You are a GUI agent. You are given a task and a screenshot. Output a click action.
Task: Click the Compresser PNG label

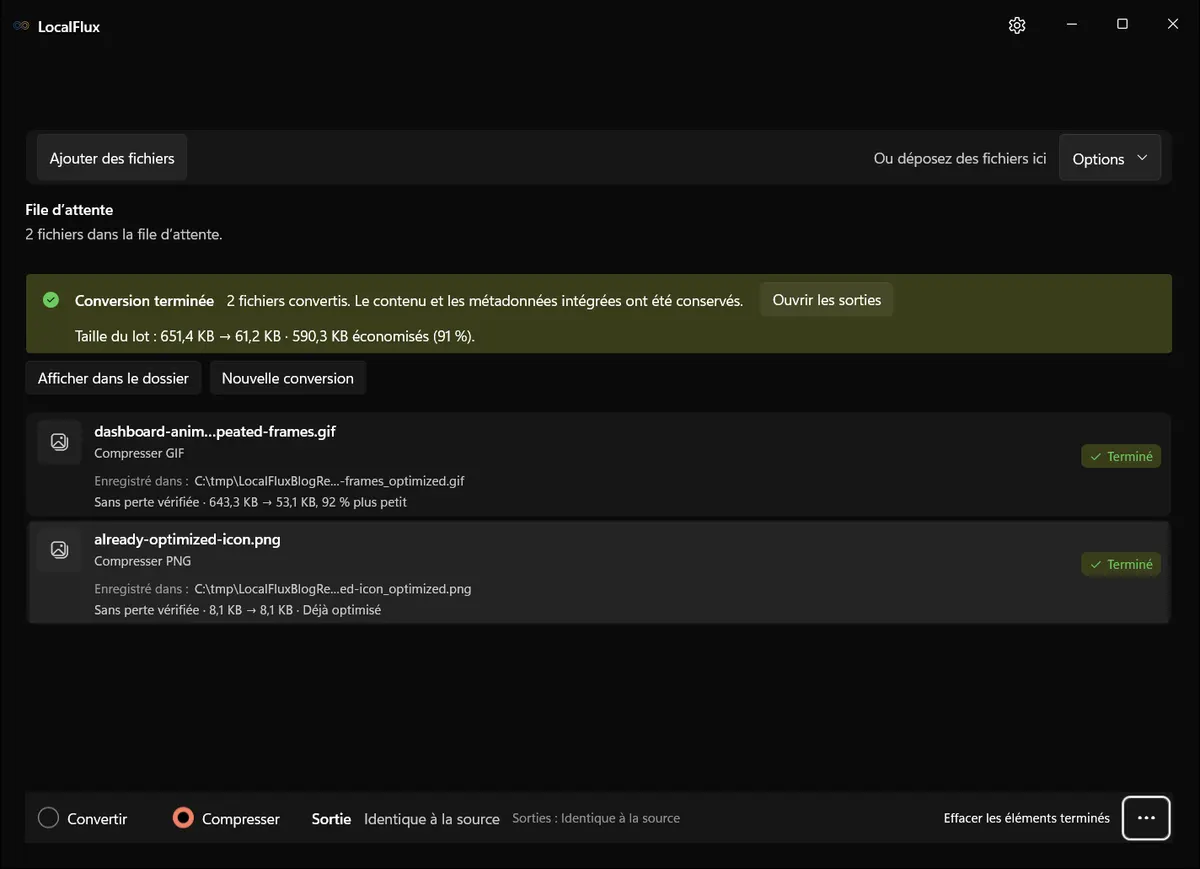pos(142,561)
